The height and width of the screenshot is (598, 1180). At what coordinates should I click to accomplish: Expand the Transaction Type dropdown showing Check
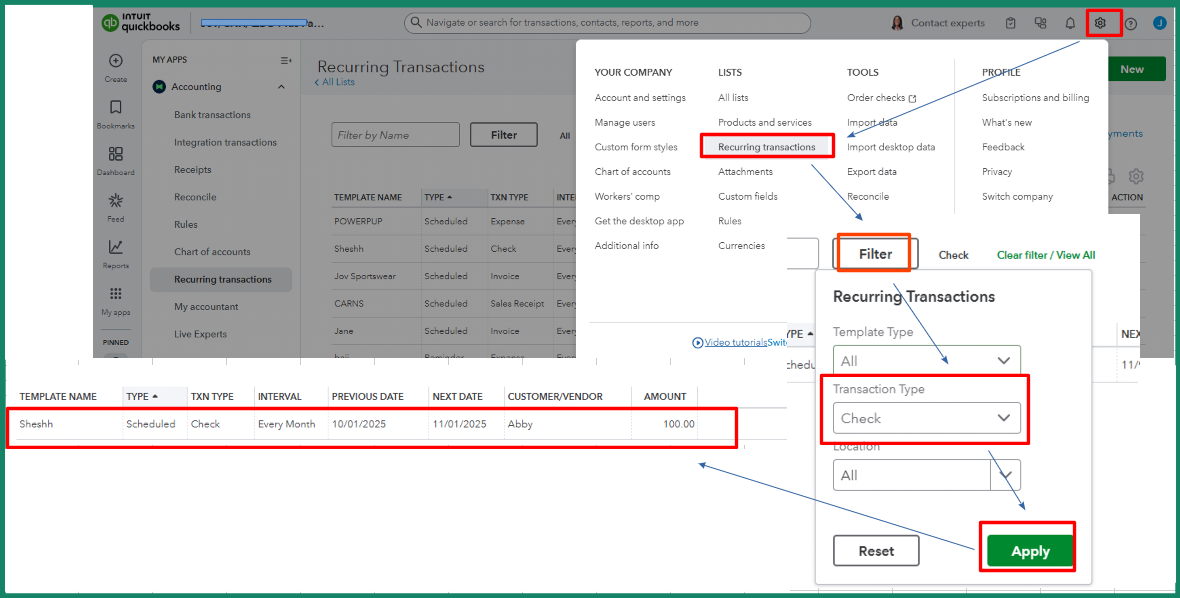click(x=926, y=418)
